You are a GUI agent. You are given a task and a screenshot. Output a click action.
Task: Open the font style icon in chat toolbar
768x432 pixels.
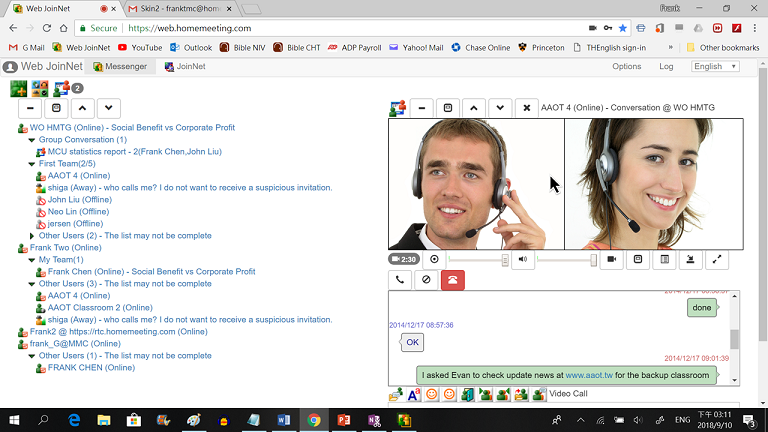click(x=414, y=395)
